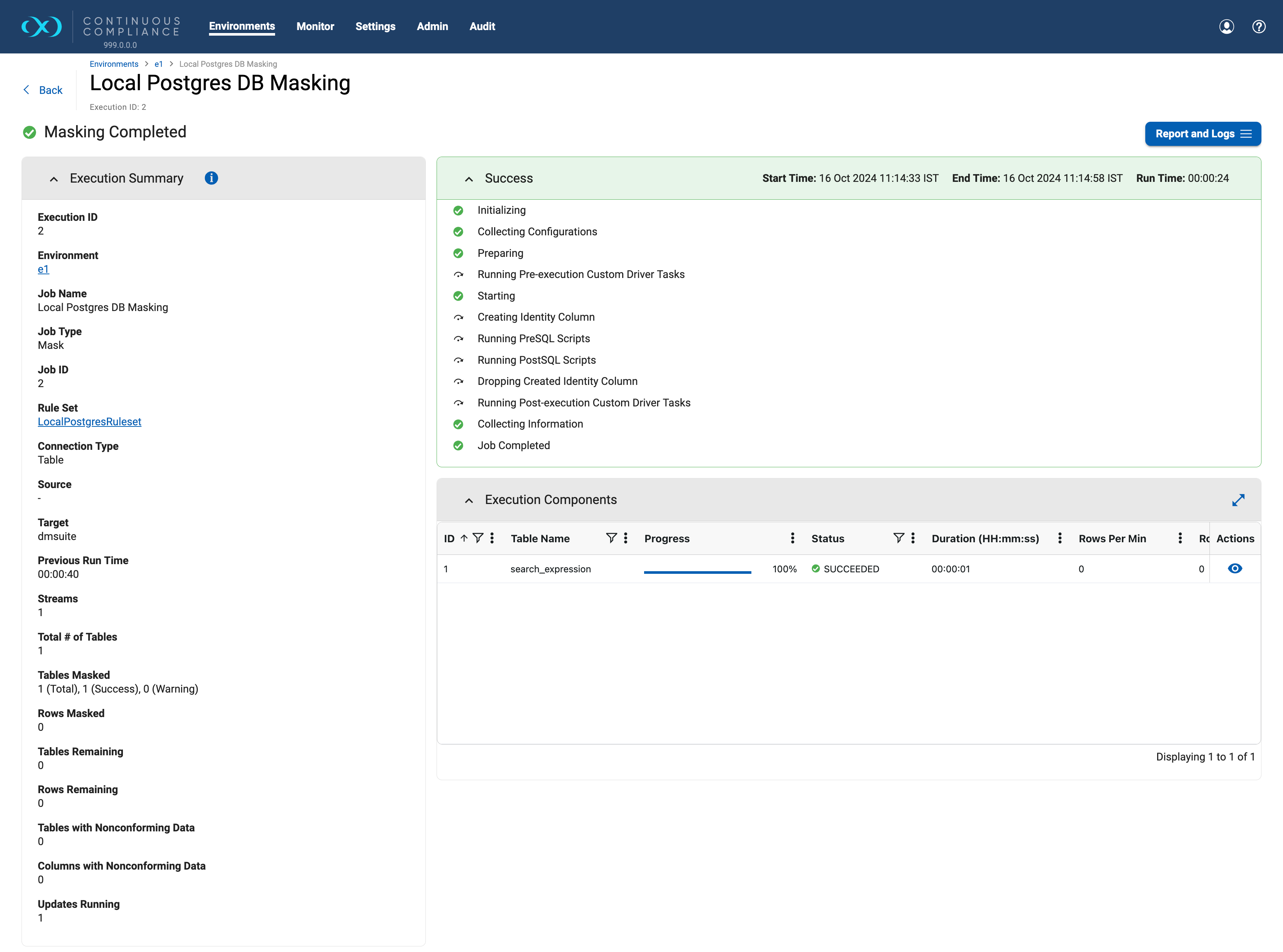The height and width of the screenshot is (952, 1283).
Task: View Execution Summary info tooltip
Action: pos(211,178)
